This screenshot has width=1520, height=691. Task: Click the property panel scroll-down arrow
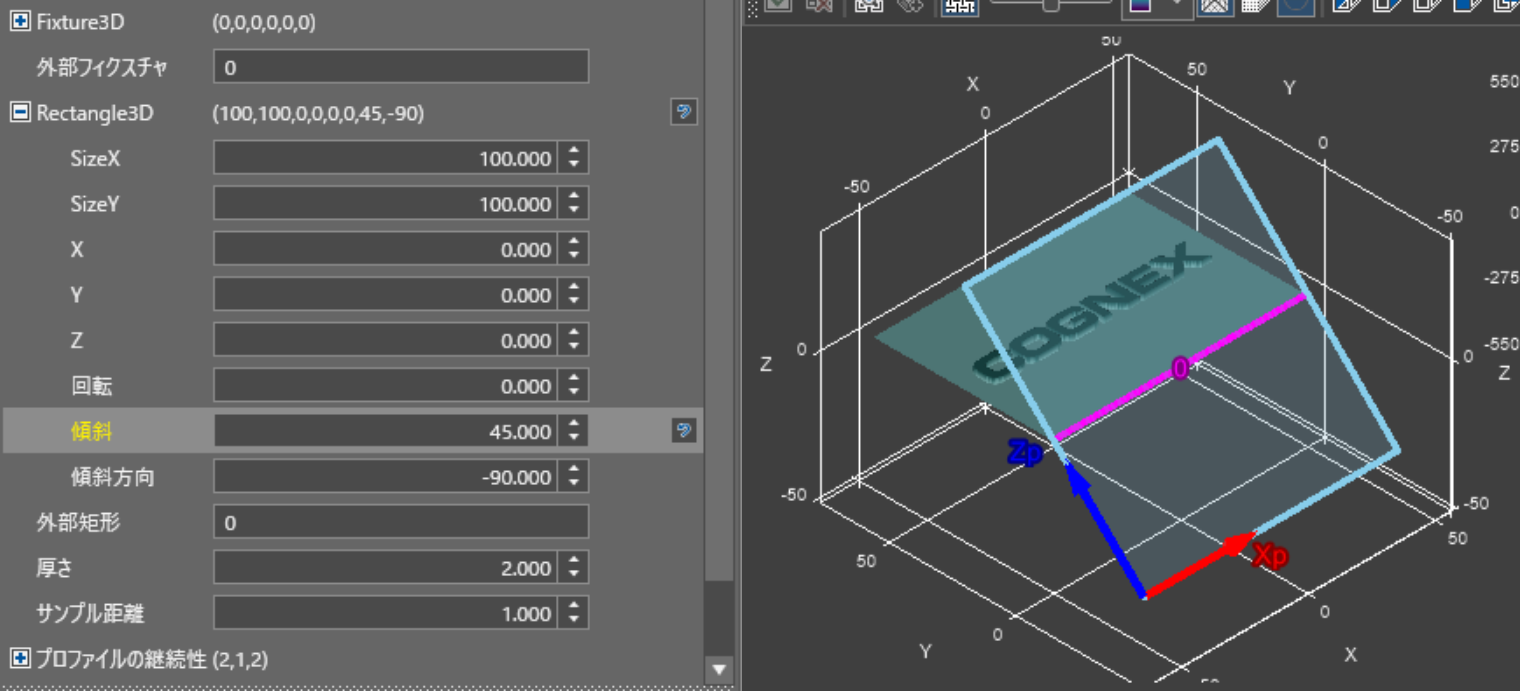(x=718, y=669)
